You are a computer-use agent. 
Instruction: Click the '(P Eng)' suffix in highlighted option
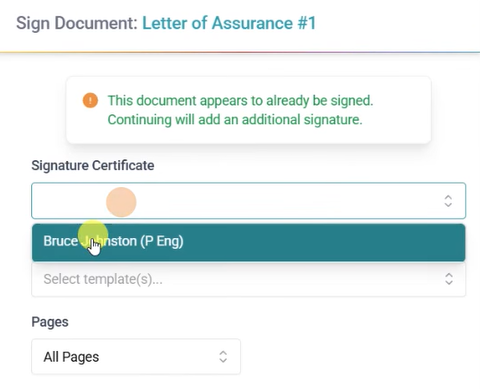coord(162,241)
